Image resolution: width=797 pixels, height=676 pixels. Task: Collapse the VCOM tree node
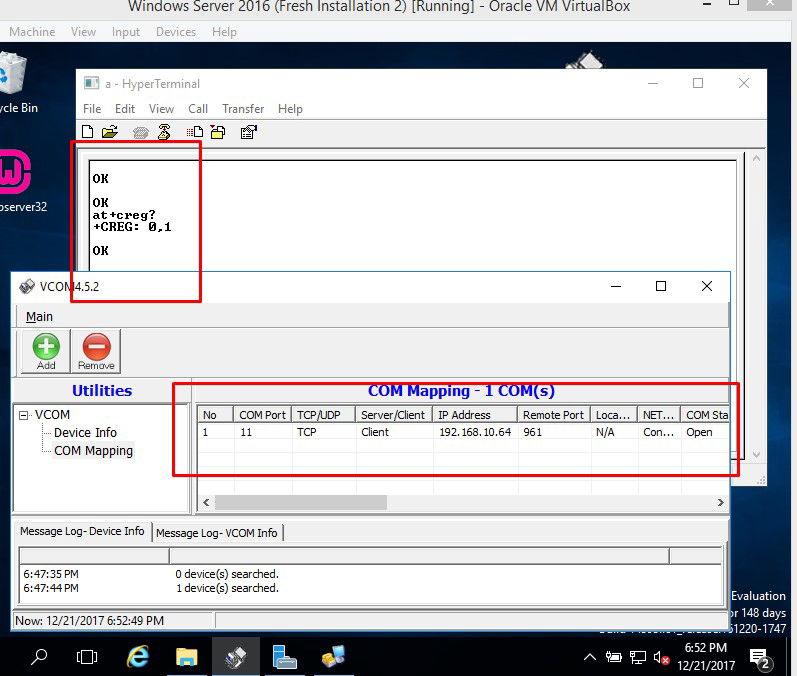[x=26, y=415]
